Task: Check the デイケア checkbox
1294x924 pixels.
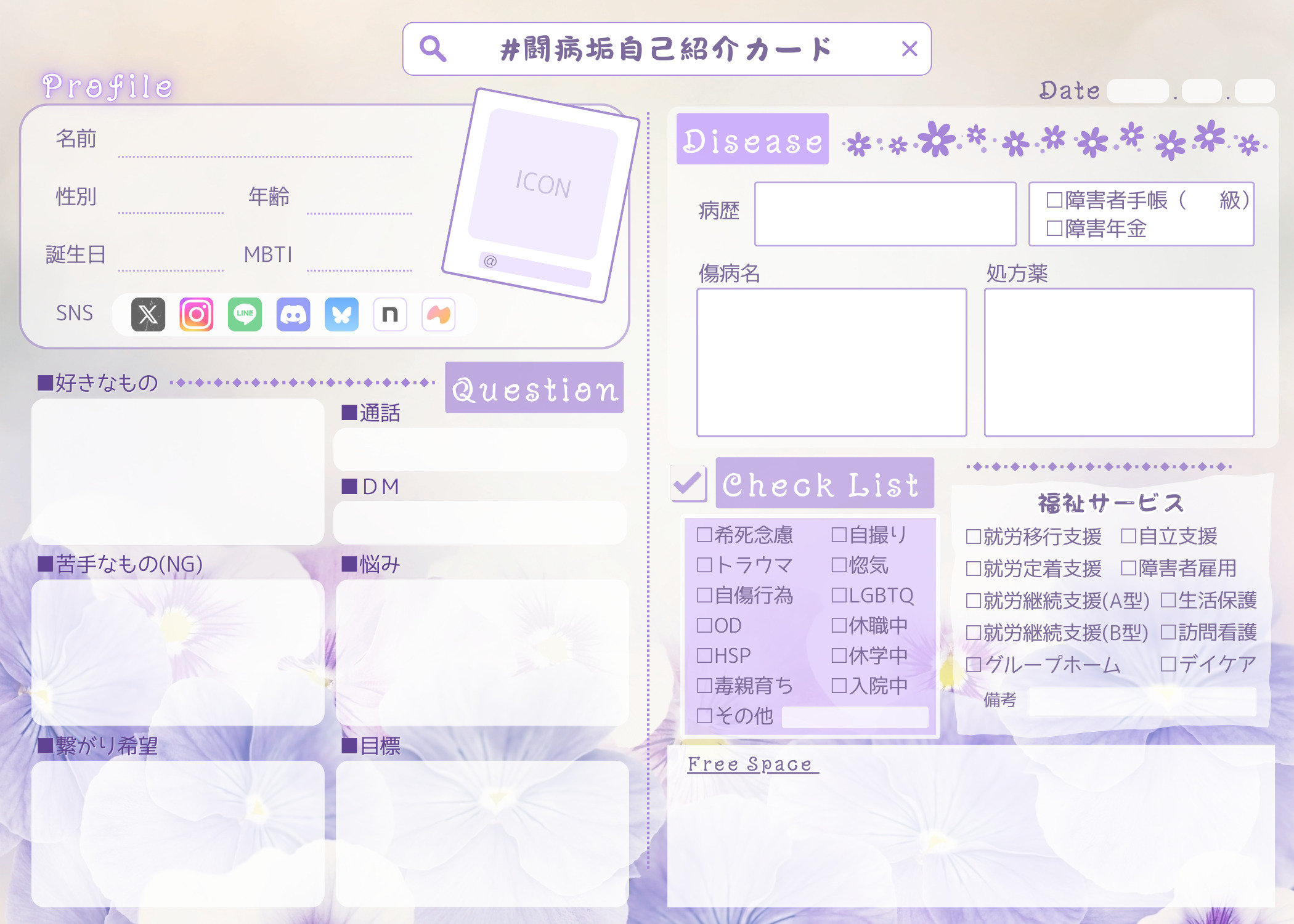Action: pyautogui.click(x=1168, y=665)
